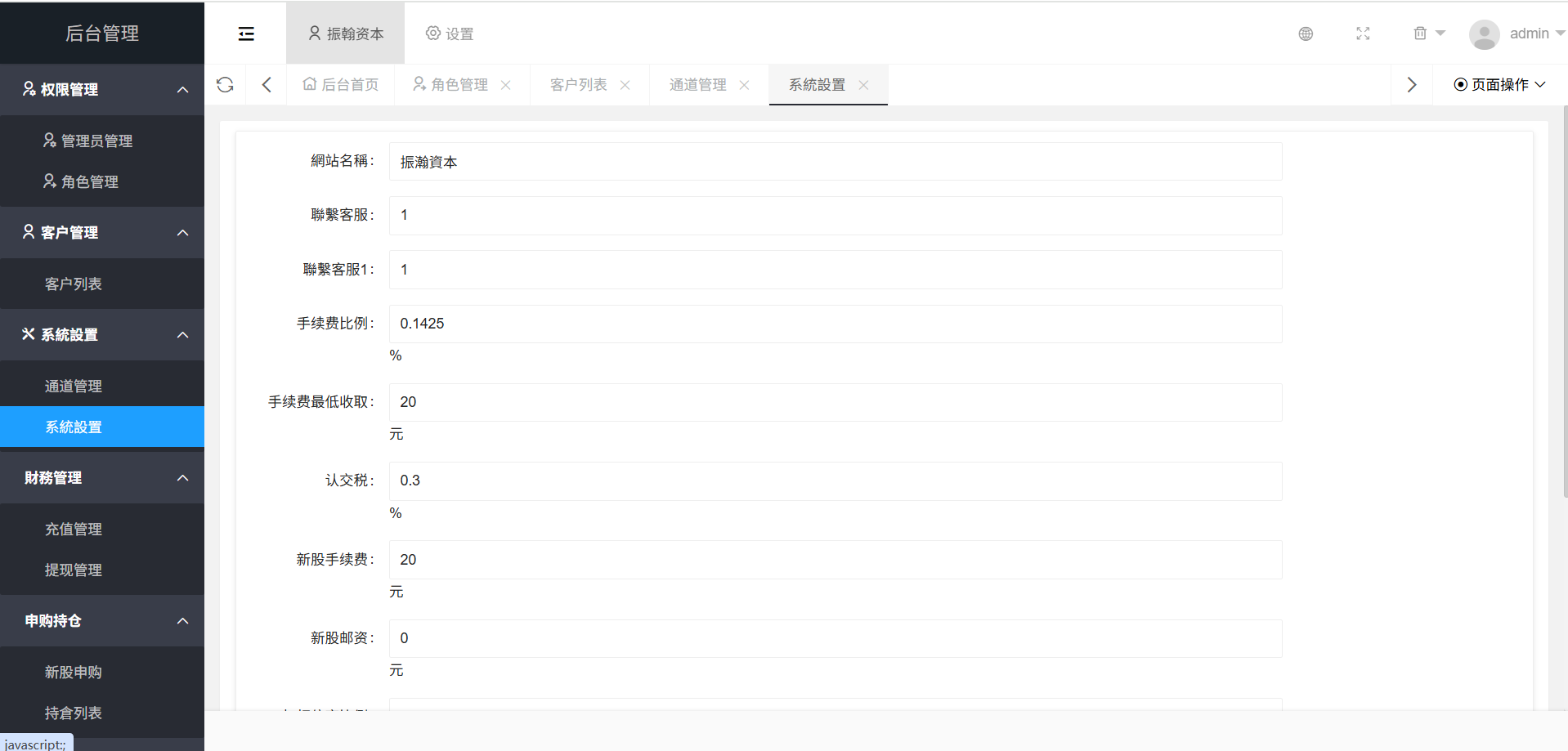Collapse the 财務管理 sidebar group
Image resolution: width=1568 pixels, height=751 pixels.
(102, 478)
